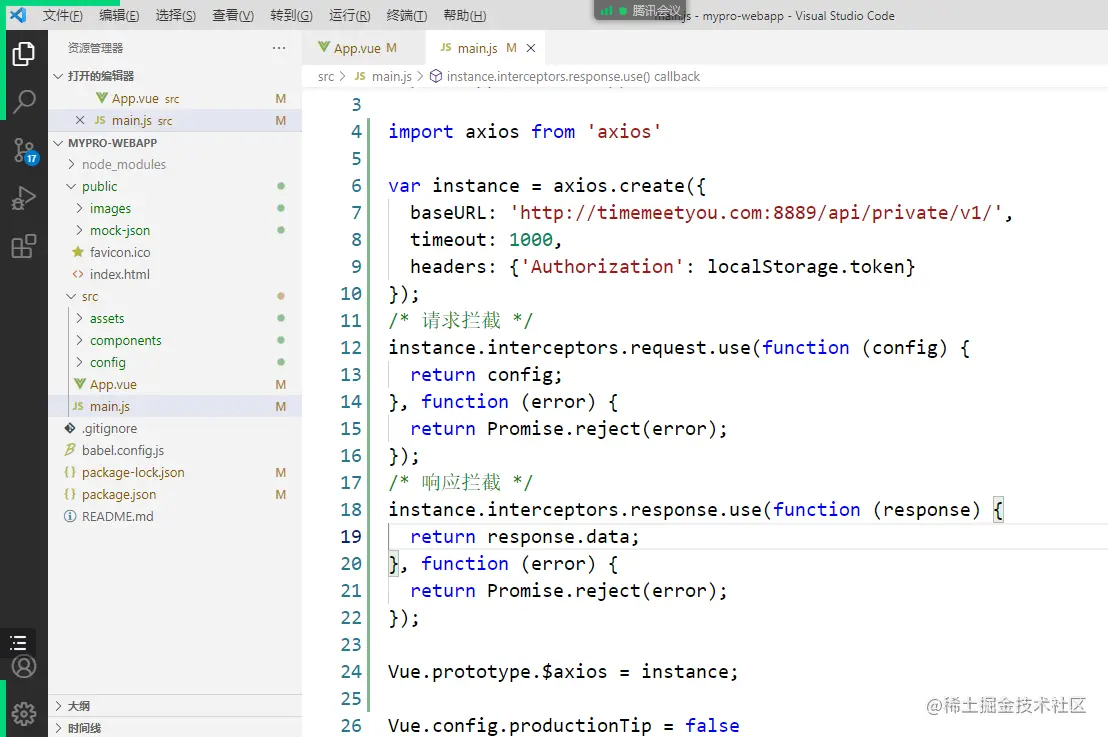This screenshot has width=1108, height=737.
Task: Click line number 12 in the gutter
Action: coord(350,348)
